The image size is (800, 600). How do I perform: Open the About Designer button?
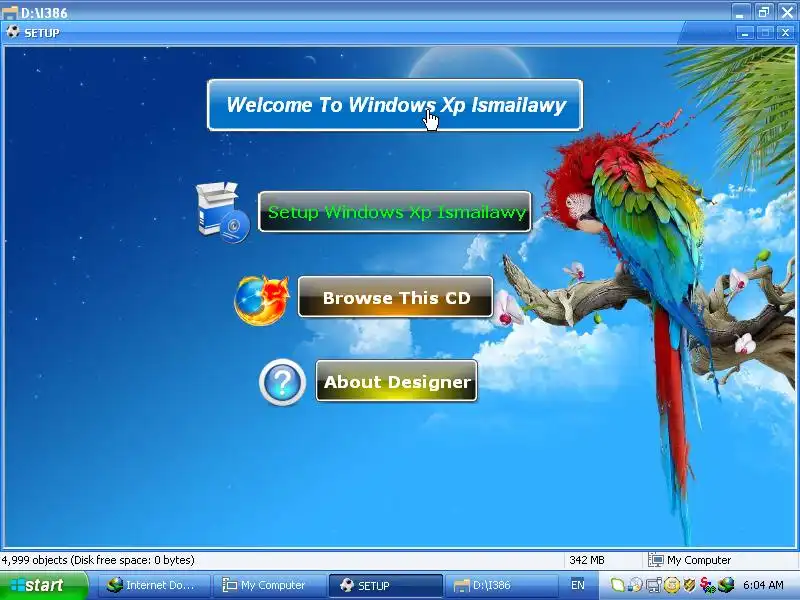tap(396, 381)
